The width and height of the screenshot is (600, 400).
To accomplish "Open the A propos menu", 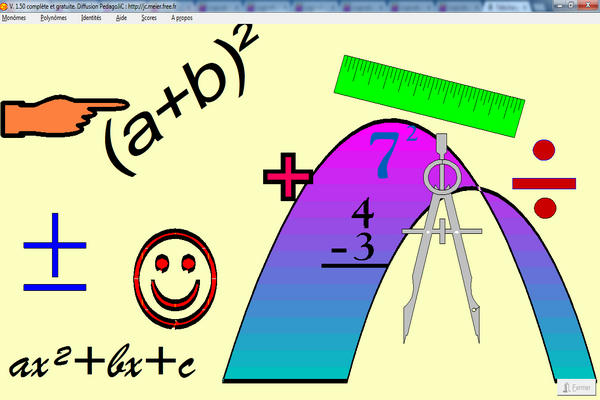I will [x=181, y=18].
